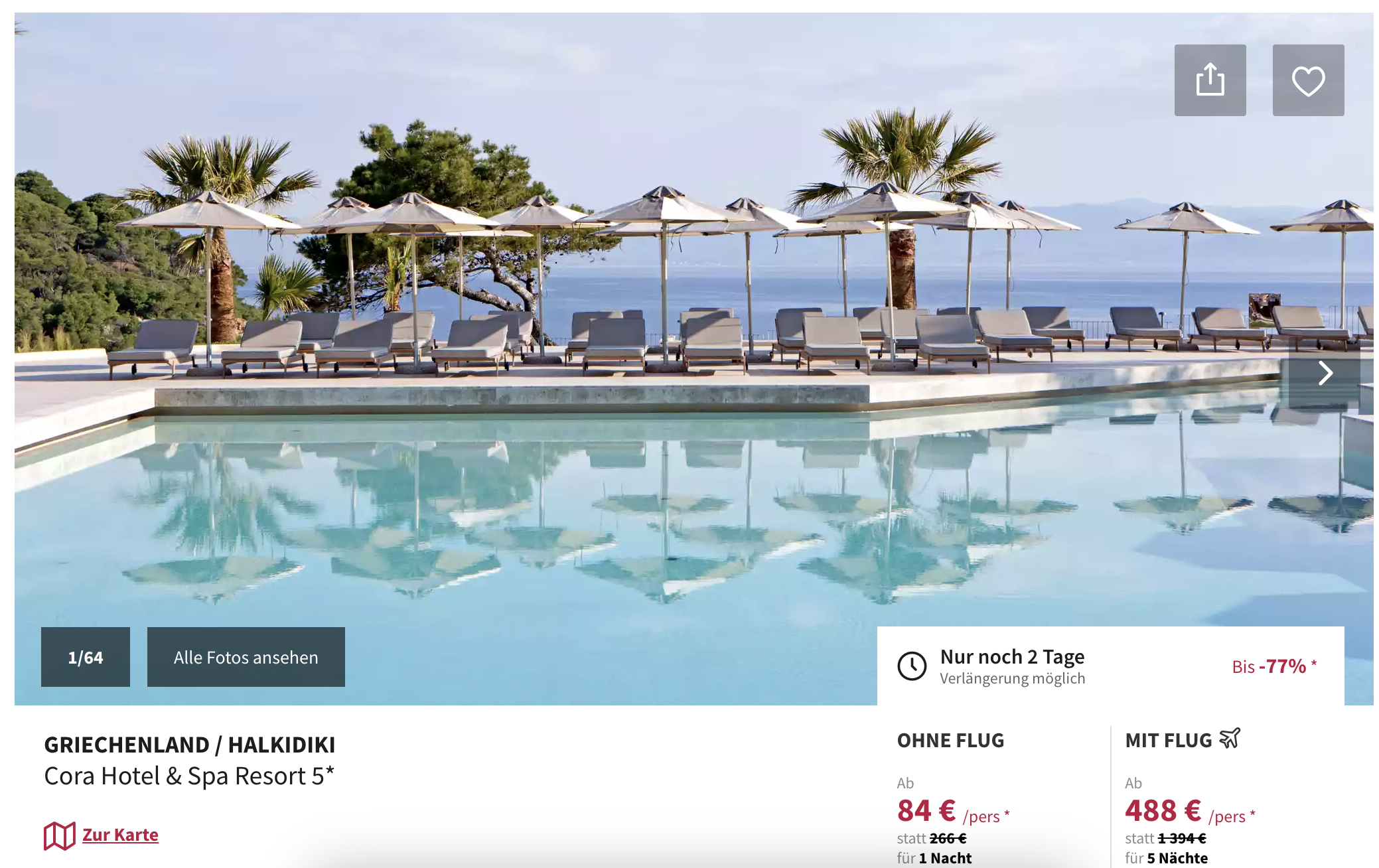Screen dimensions: 1379x868
Task: Click the Bis -77% discount label
Action: click(1274, 666)
